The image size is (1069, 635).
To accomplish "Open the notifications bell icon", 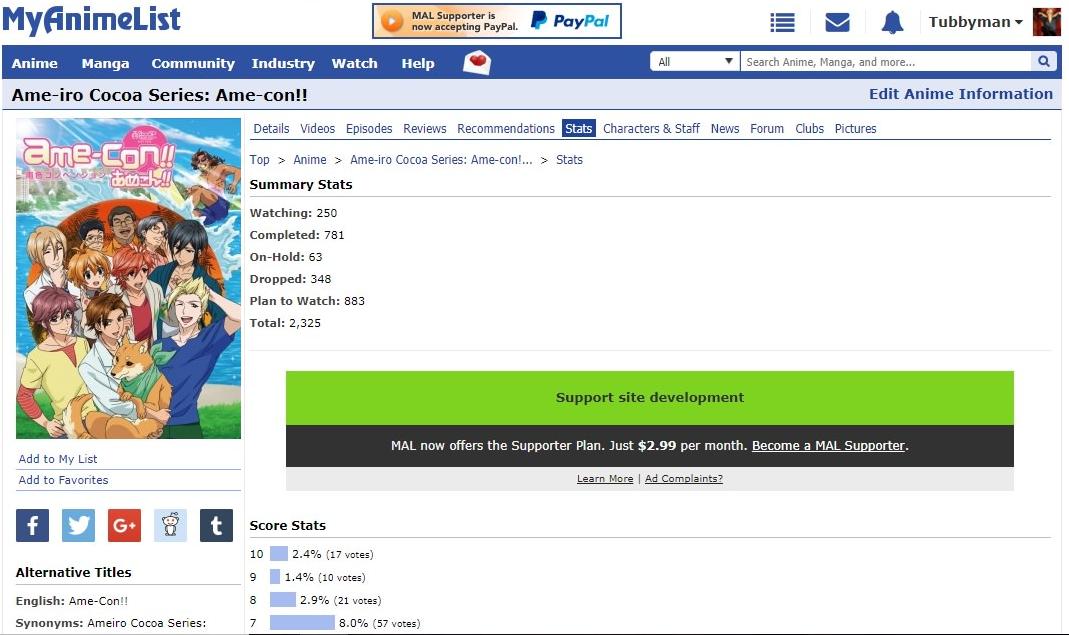I will coord(892,23).
